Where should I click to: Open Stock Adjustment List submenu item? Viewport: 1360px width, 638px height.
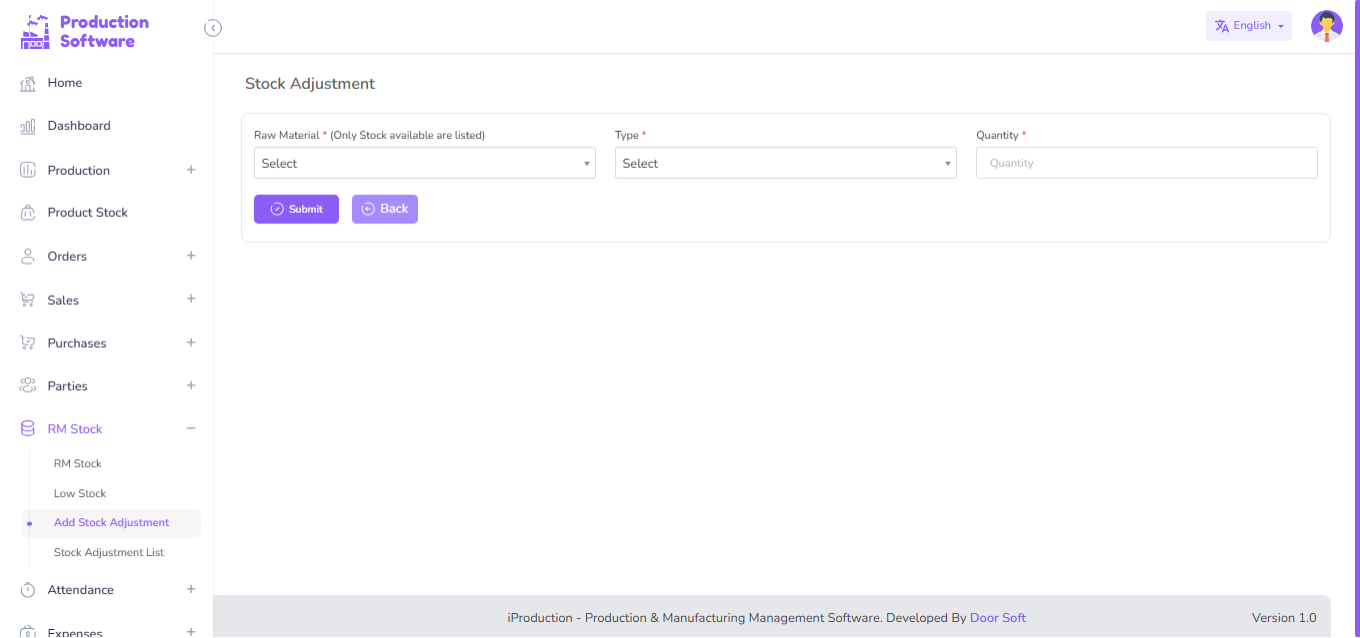coord(109,552)
